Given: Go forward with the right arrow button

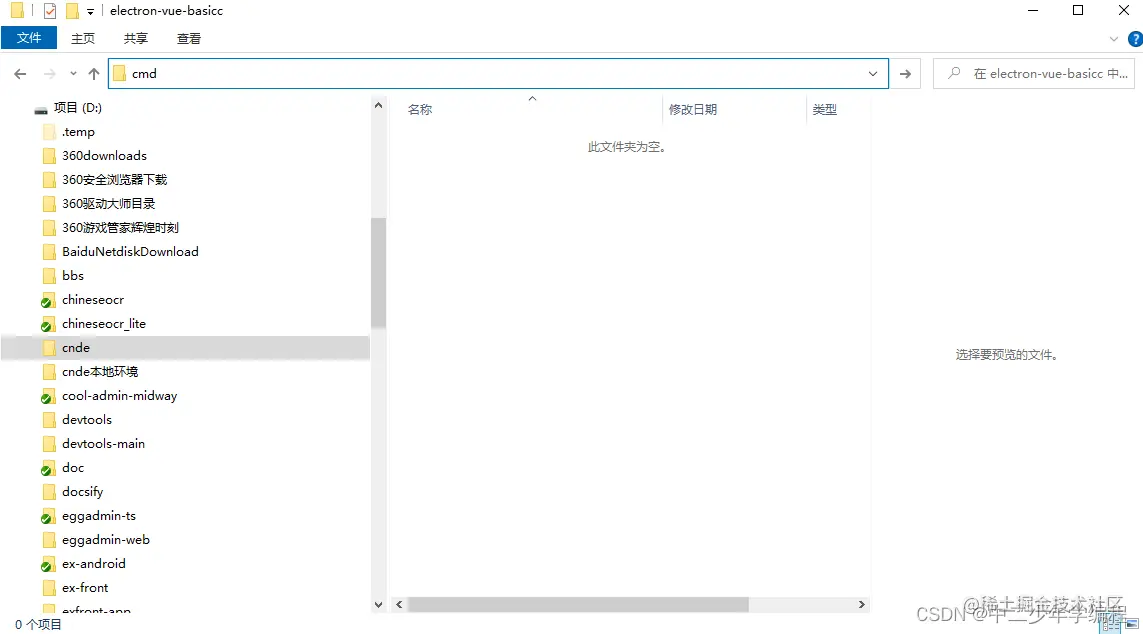Looking at the screenshot, I should coord(50,74).
